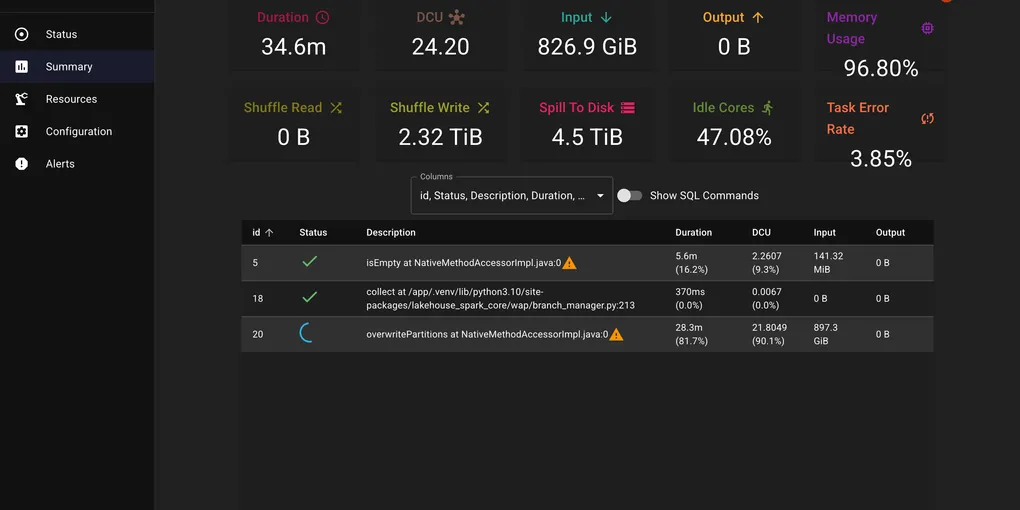Click the Output up-arrow icon
The width and height of the screenshot is (1020, 510).
758,18
